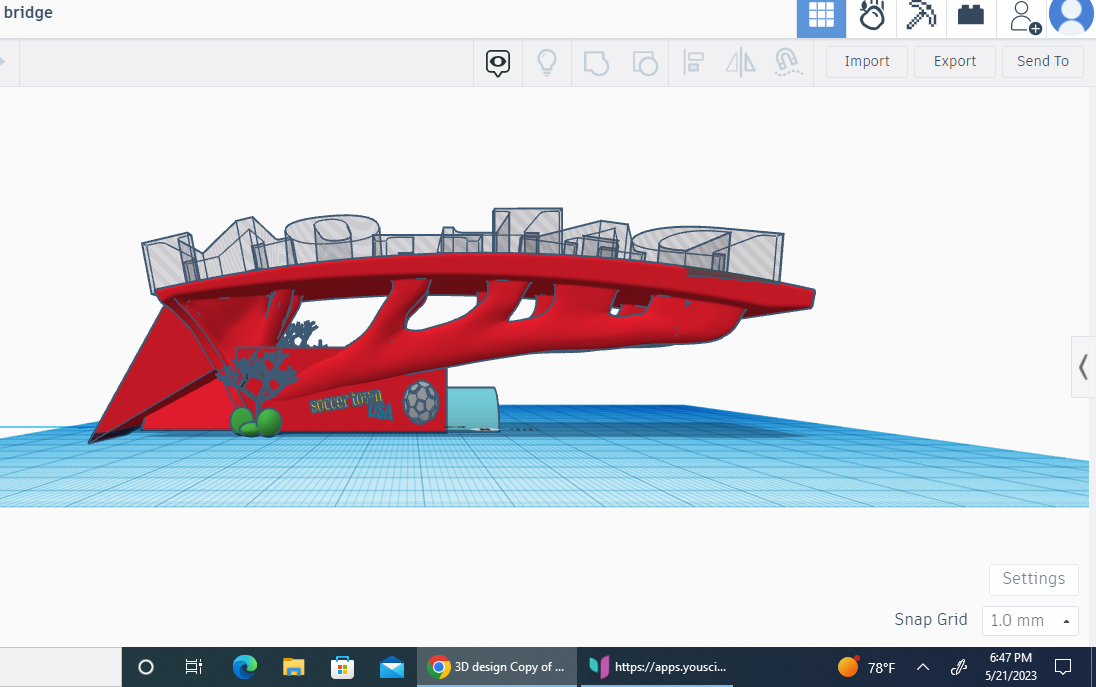Open Windows Cortana search circle
Screen dimensions: 1096x687
145,667
